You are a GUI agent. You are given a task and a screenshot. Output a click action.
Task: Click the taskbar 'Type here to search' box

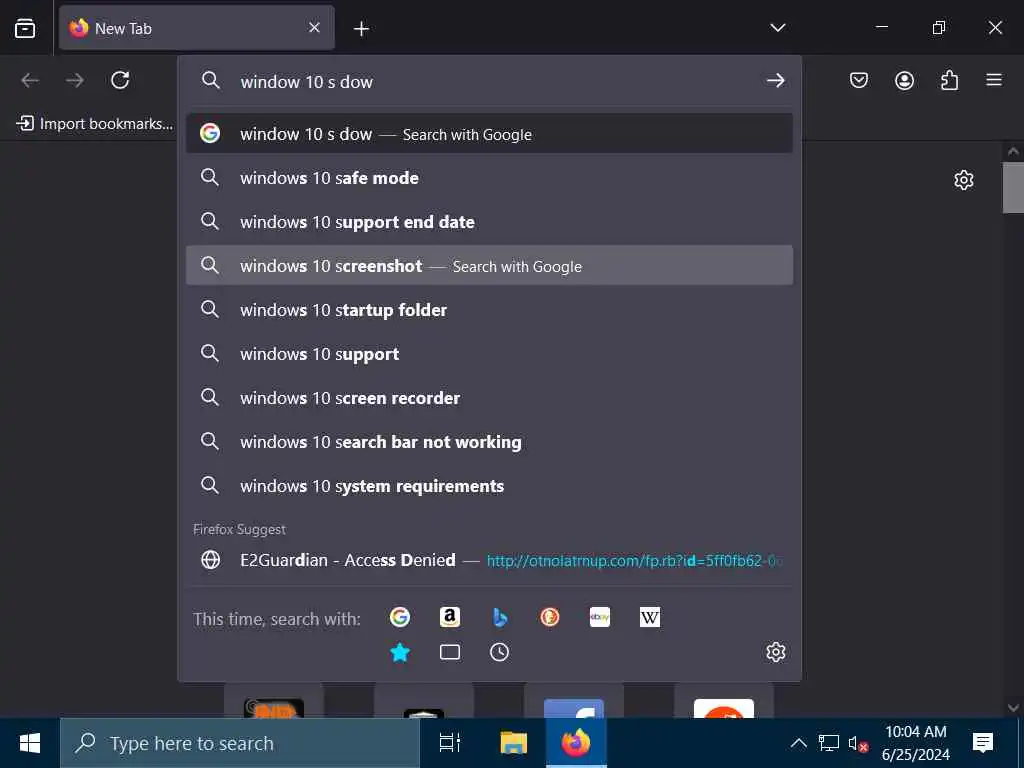(240, 743)
